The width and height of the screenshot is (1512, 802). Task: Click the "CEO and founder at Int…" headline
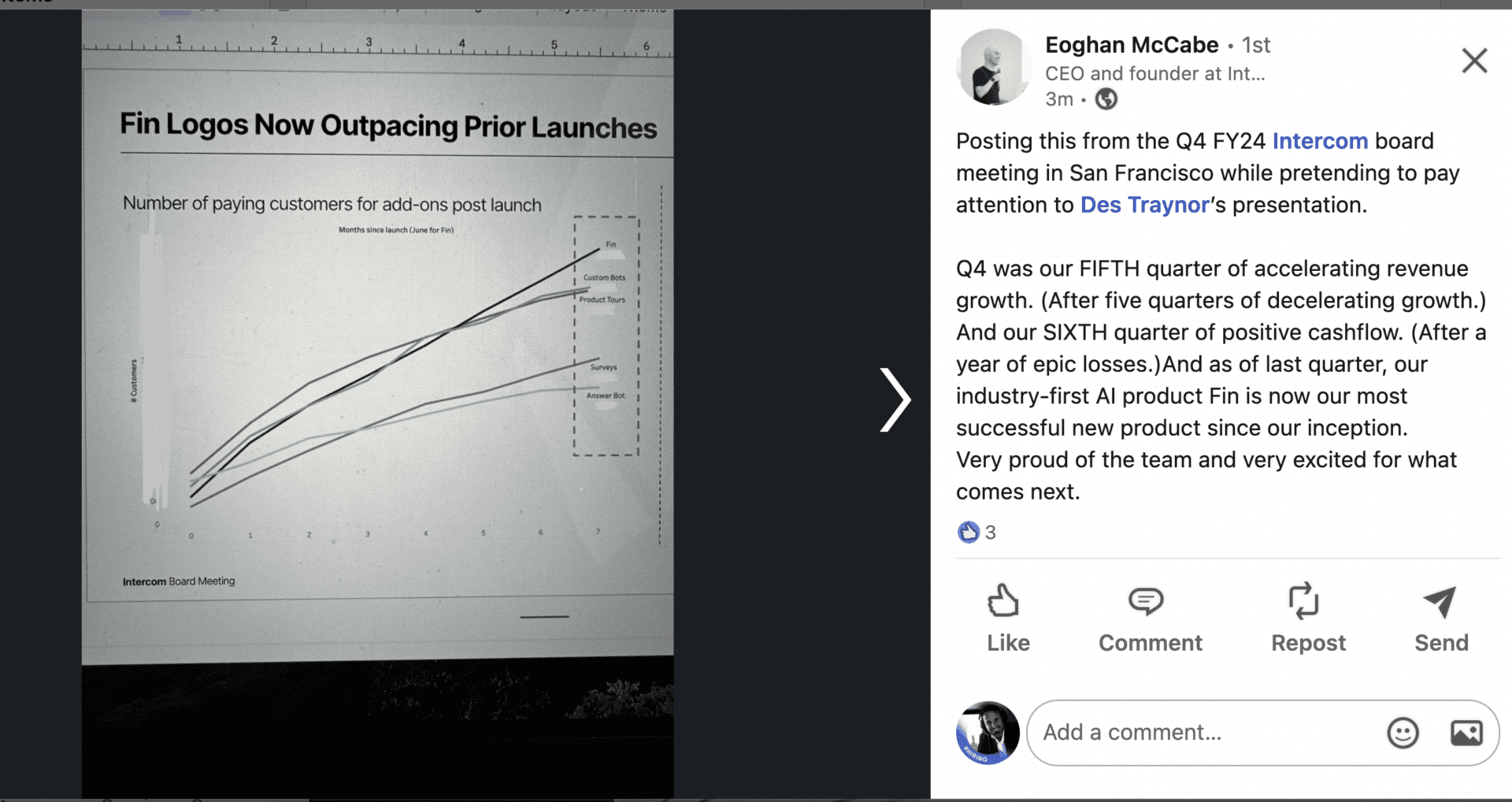click(1154, 73)
